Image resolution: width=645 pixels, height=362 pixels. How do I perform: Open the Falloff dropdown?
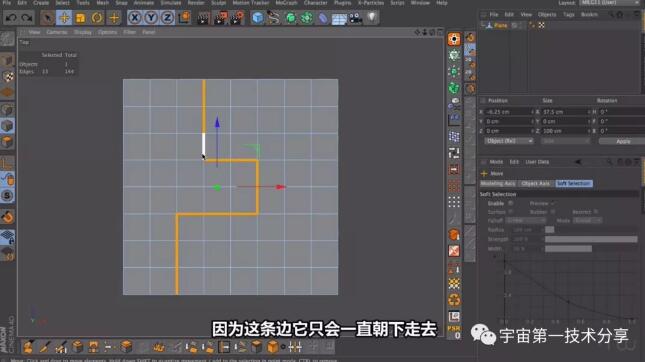(525, 220)
